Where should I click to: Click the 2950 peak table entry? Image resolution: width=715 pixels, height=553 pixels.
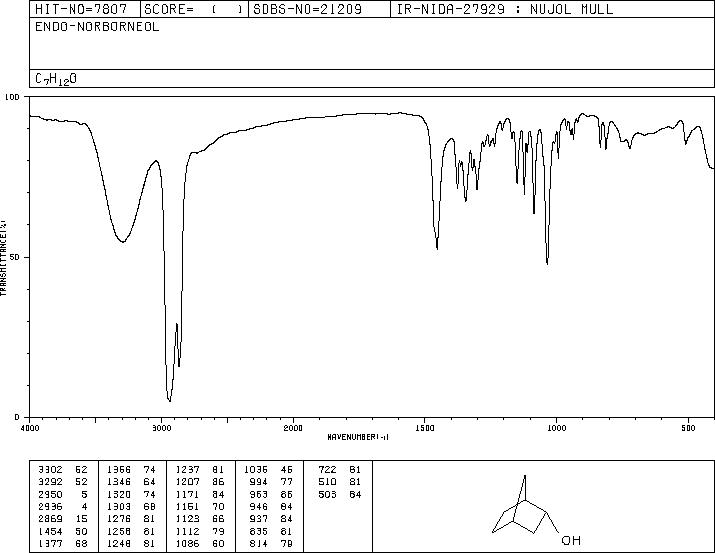click(x=63, y=495)
